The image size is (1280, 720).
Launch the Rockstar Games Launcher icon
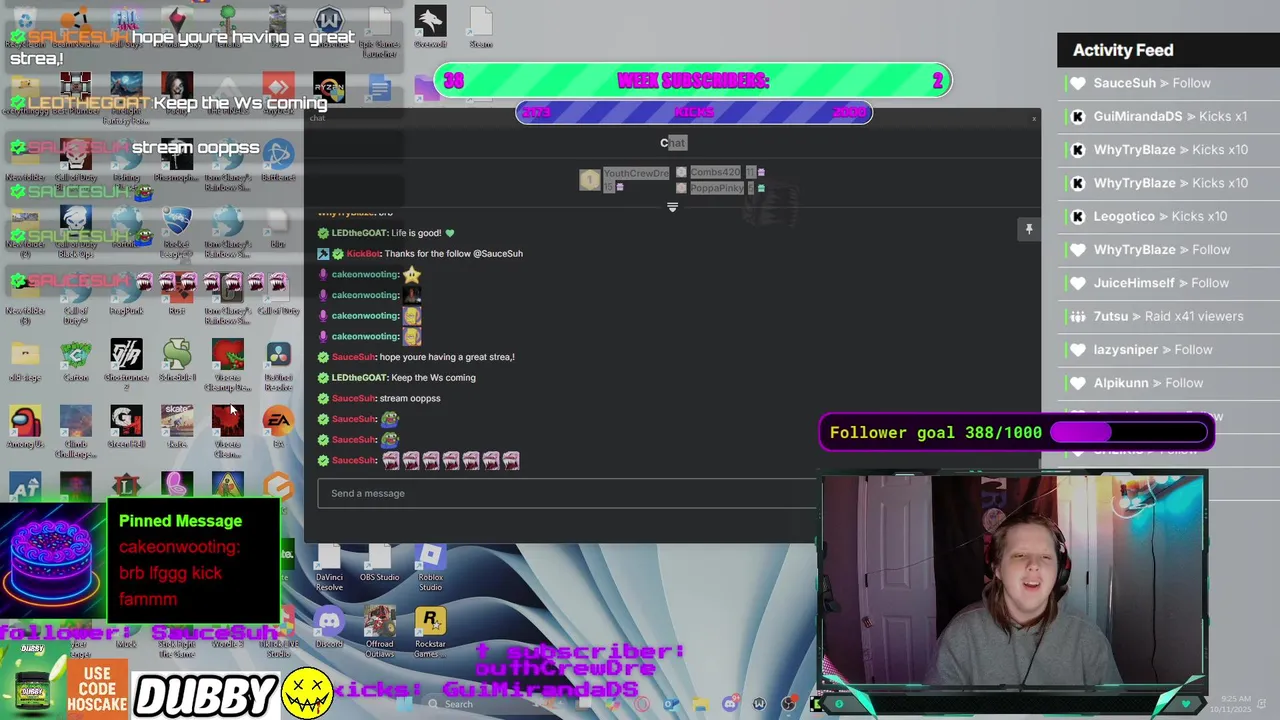430,633
